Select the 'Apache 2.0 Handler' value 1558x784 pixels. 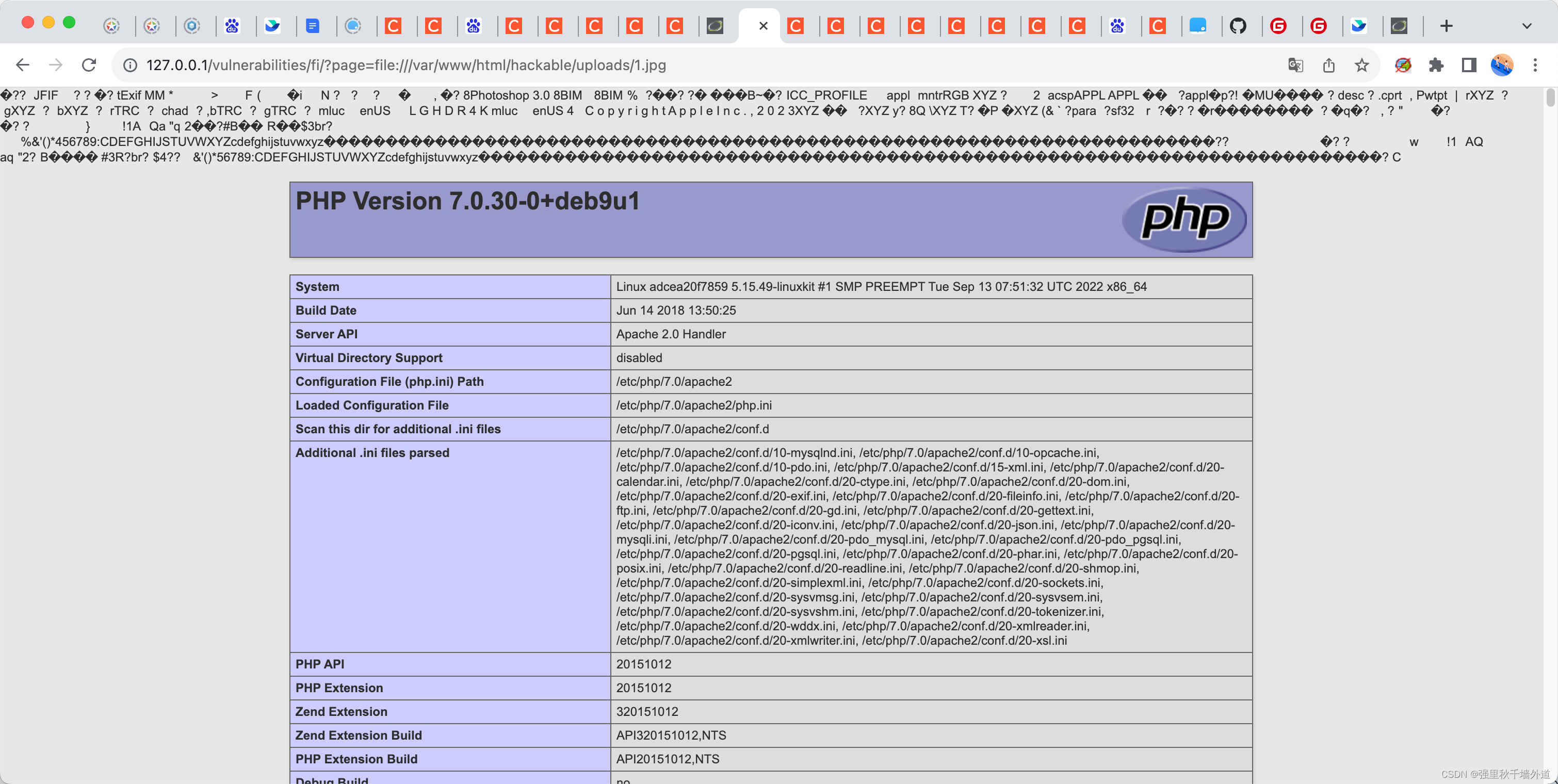pyautogui.click(x=671, y=334)
